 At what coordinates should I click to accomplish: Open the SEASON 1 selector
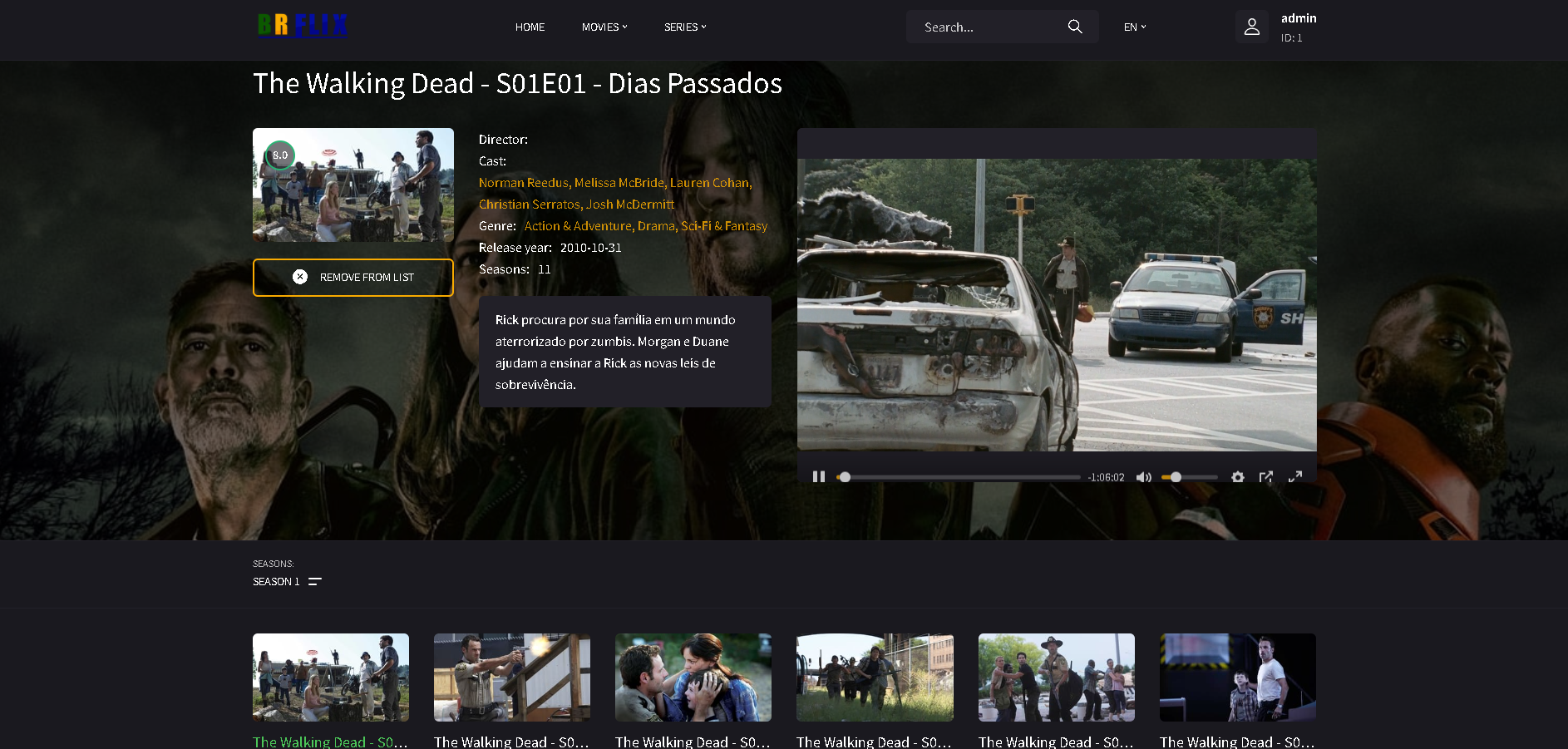(276, 582)
